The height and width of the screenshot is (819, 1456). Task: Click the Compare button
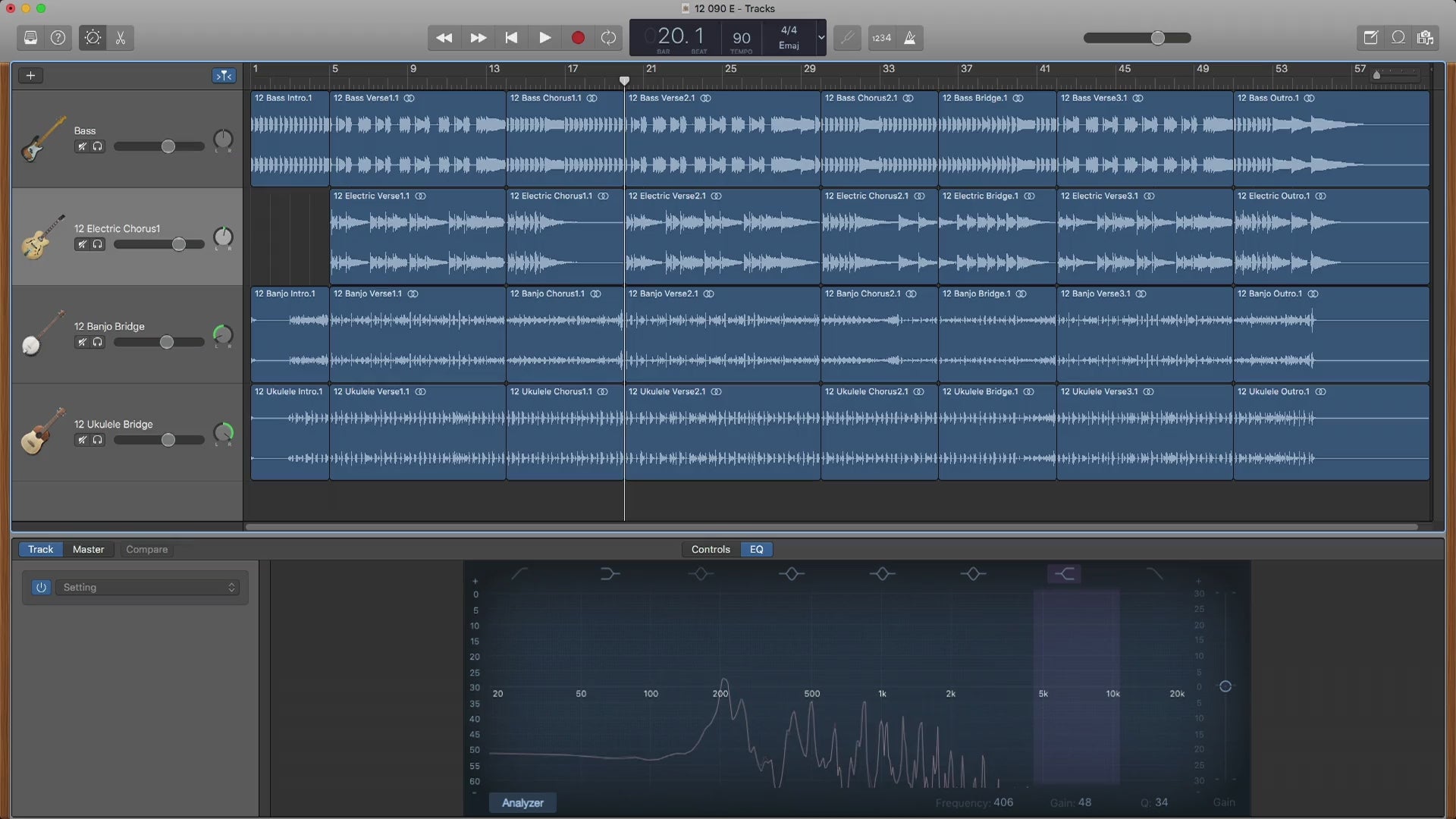point(146,549)
